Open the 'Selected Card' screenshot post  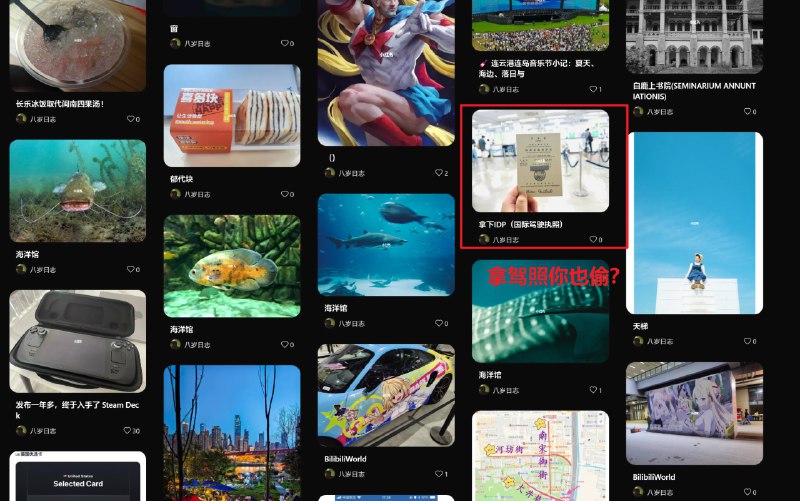click(78, 477)
